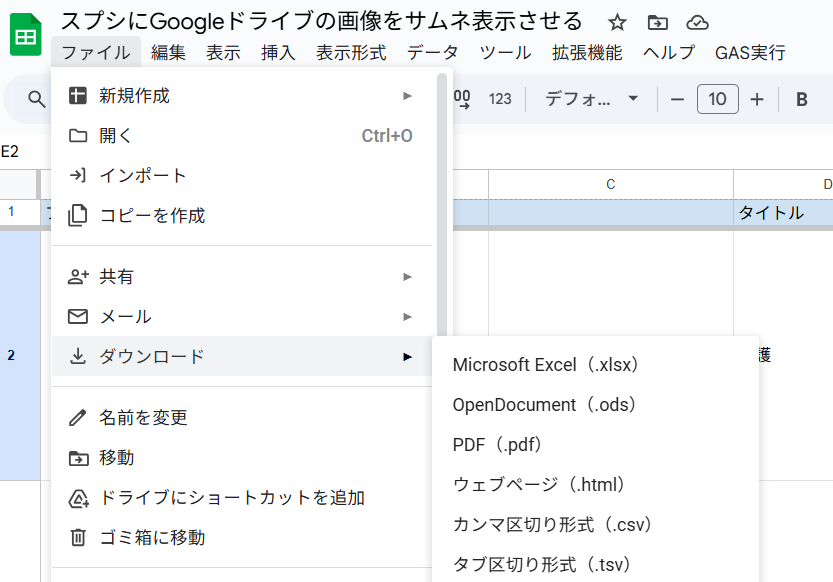Select ゴミ箱に移動 menu entry
This screenshot has width=833, height=582.
coord(242,537)
